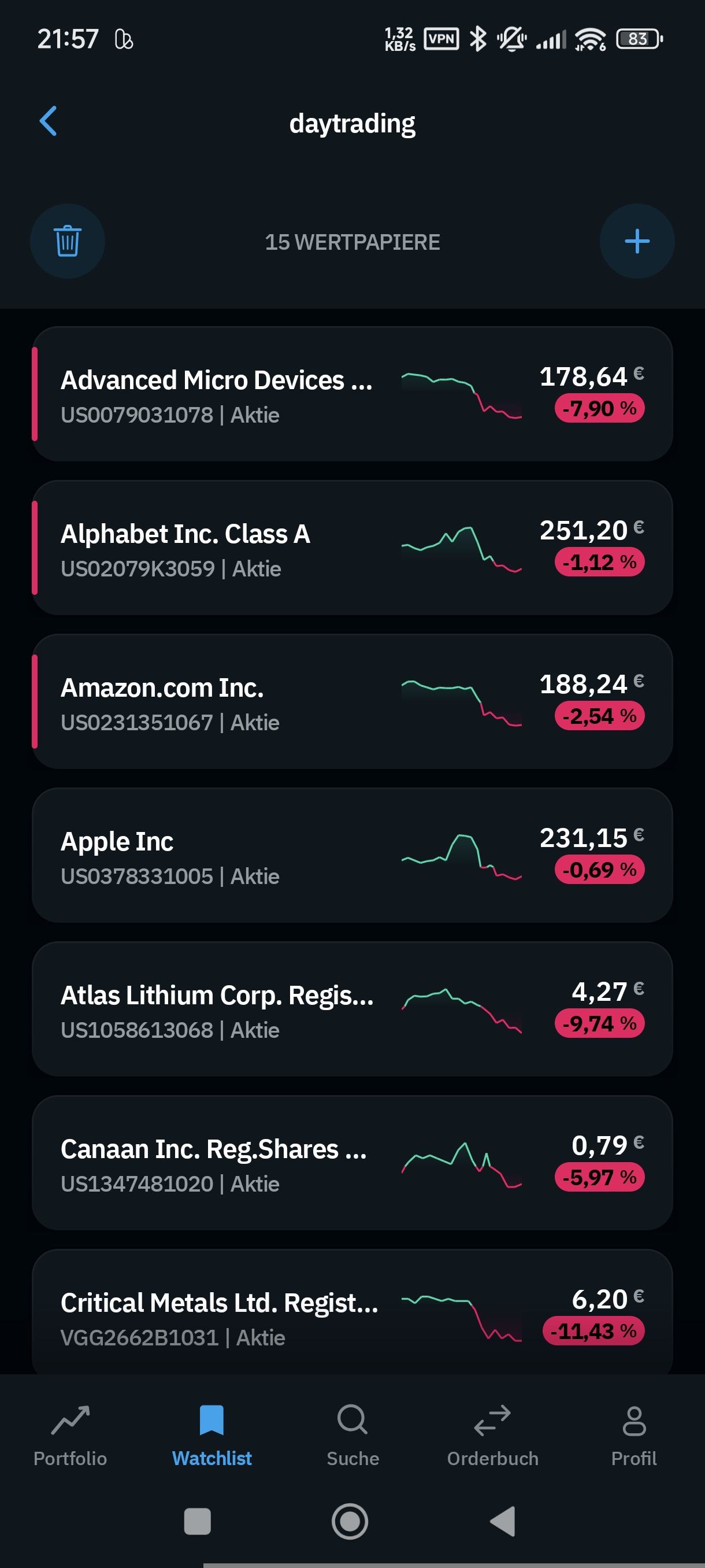Open Suche search tab
Screen dimensions: 705x1568
[x=352, y=1434]
